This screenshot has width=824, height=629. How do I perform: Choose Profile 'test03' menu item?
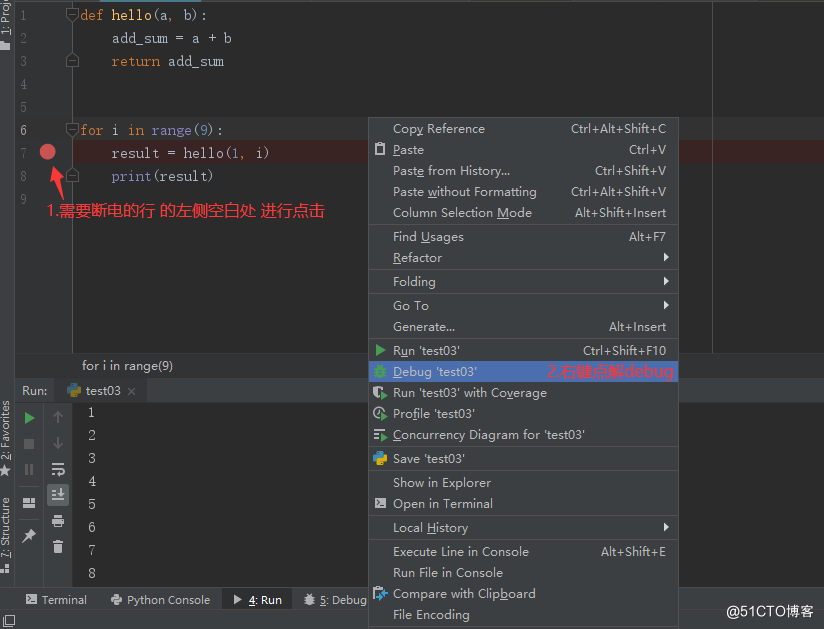pyautogui.click(x=523, y=414)
